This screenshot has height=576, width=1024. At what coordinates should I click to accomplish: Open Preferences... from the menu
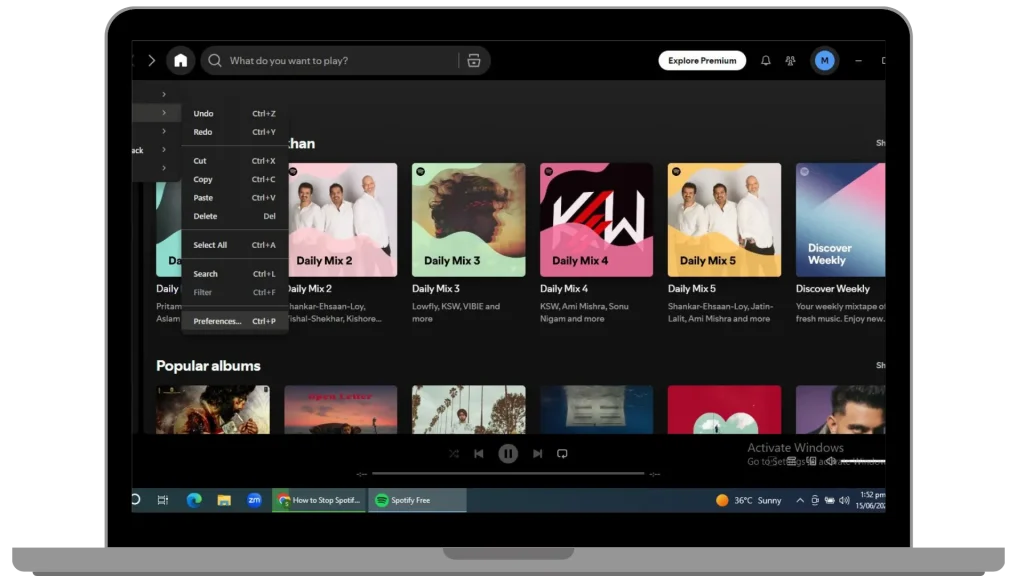click(234, 321)
